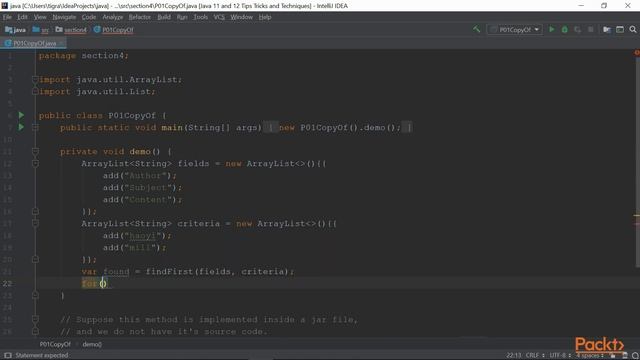Open the Run menu
This screenshot has width=640, height=360.
[182, 17]
